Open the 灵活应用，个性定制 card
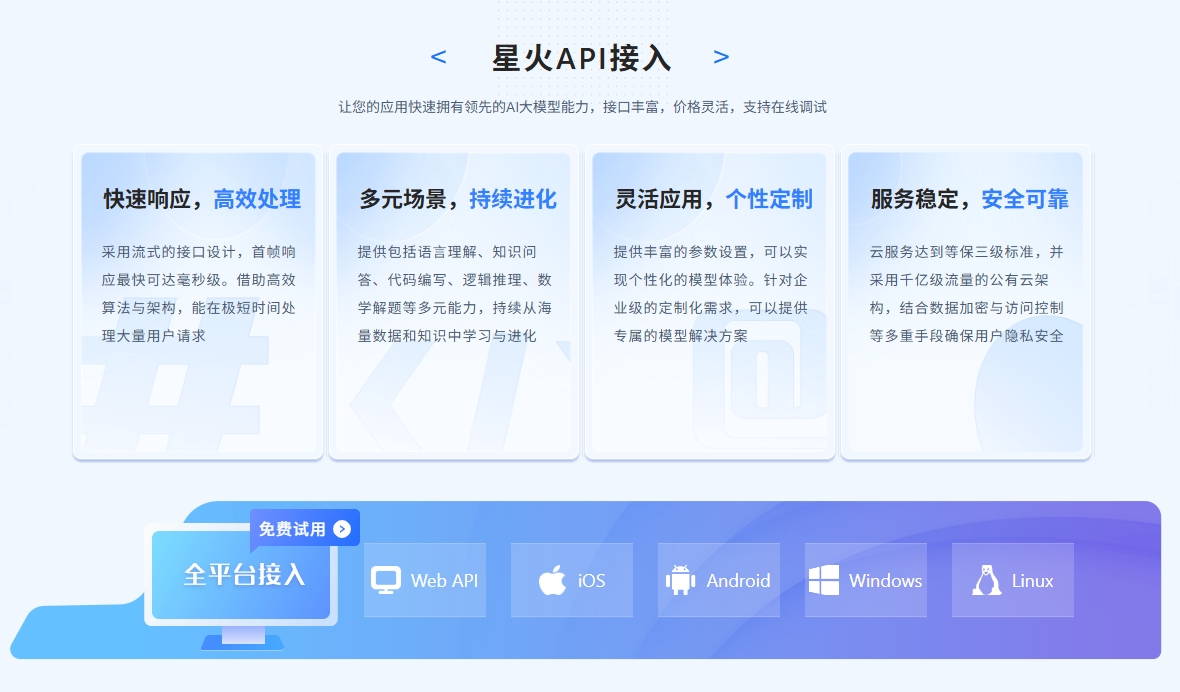The width and height of the screenshot is (1180, 692). click(x=710, y=302)
